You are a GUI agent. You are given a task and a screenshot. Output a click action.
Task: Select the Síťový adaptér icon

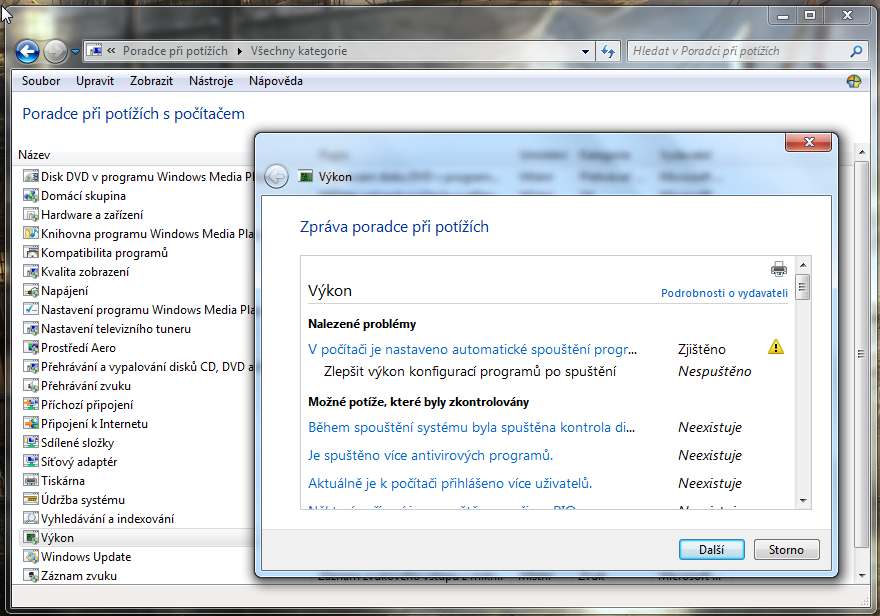point(31,462)
